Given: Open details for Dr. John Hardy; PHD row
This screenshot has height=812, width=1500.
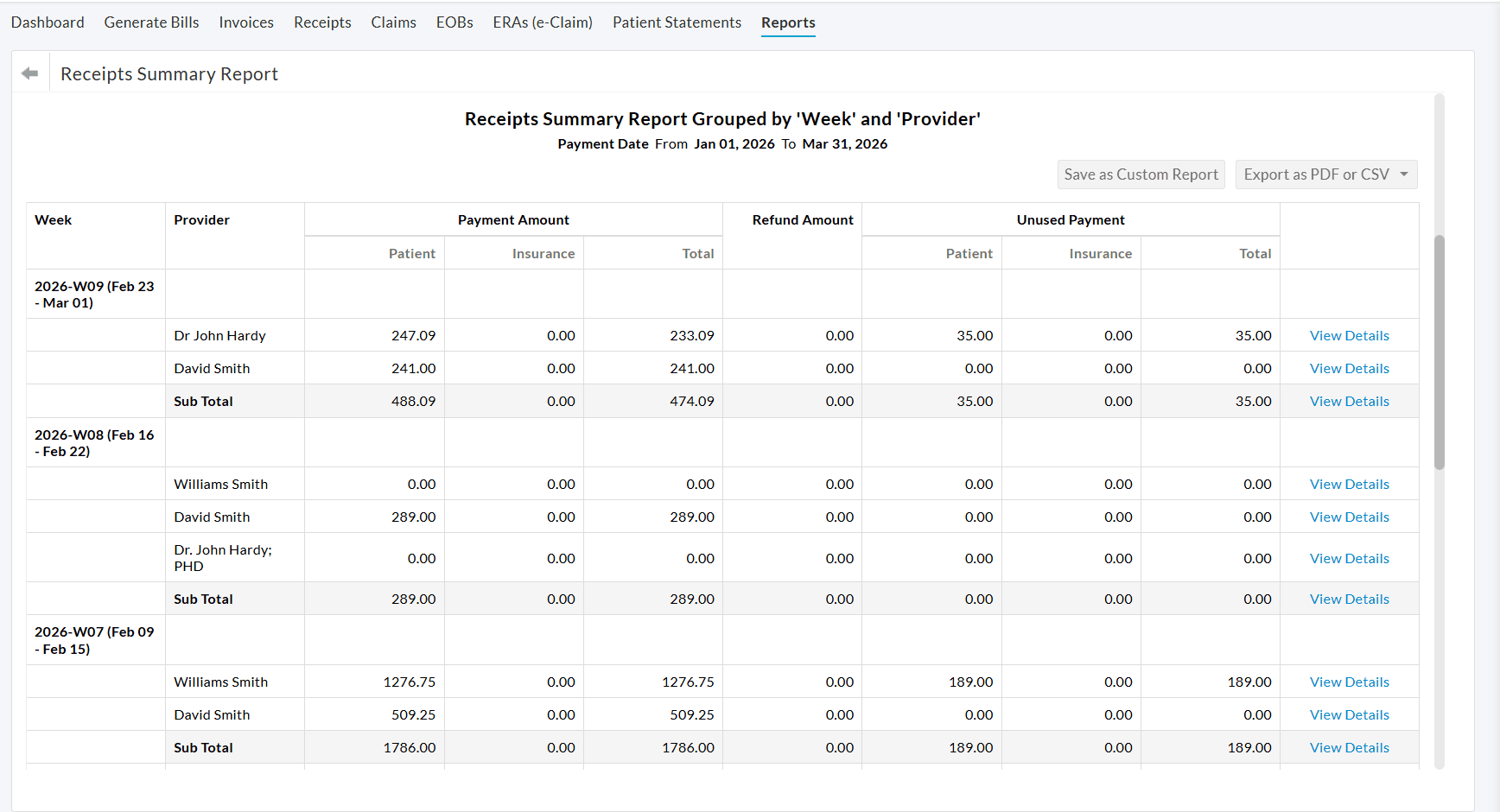Looking at the screenshot, I should tap(1349, 558).
